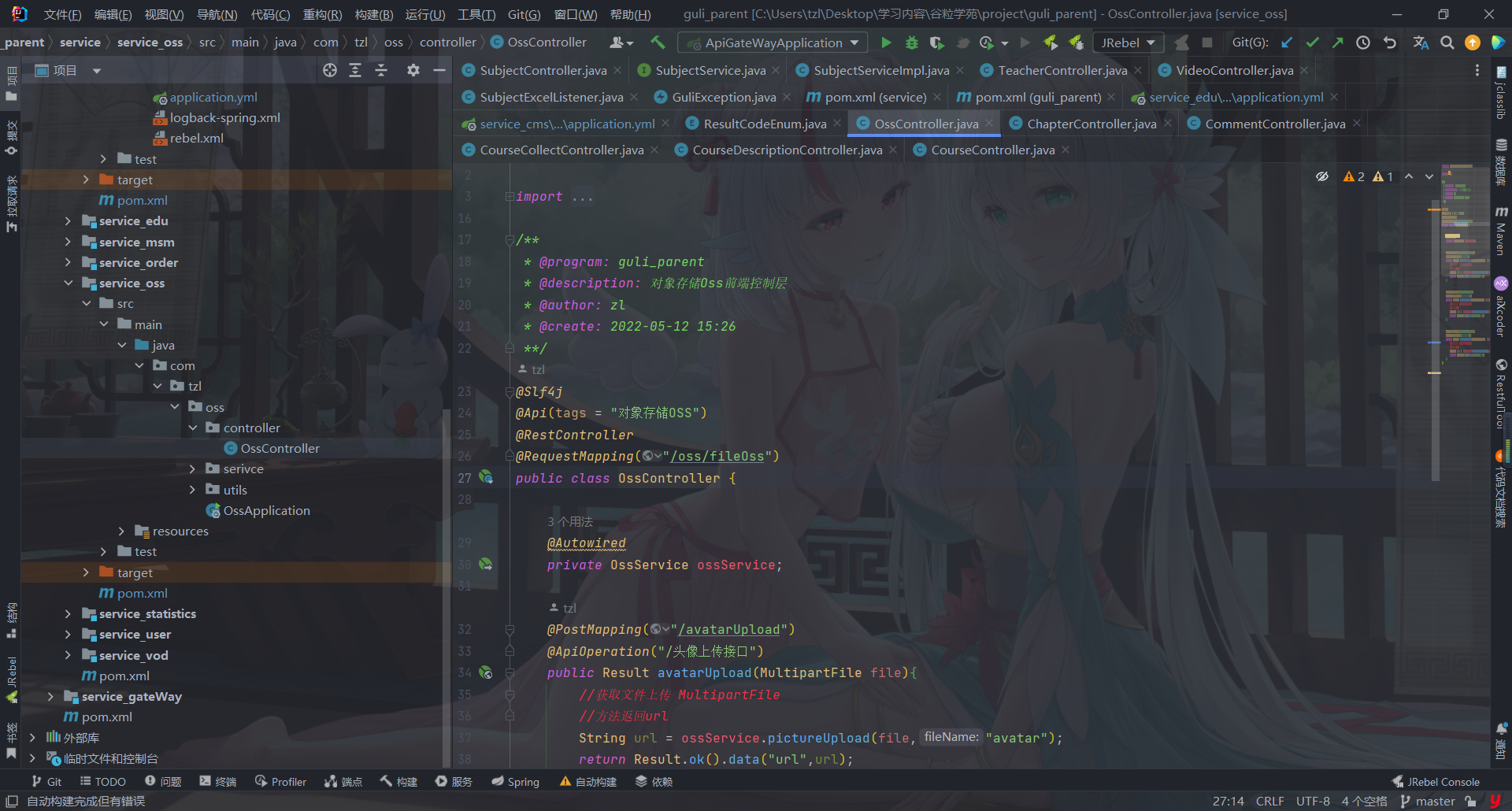Click master branch widget in status bar
The image size is (1512, 811).
coord(1428,801)
